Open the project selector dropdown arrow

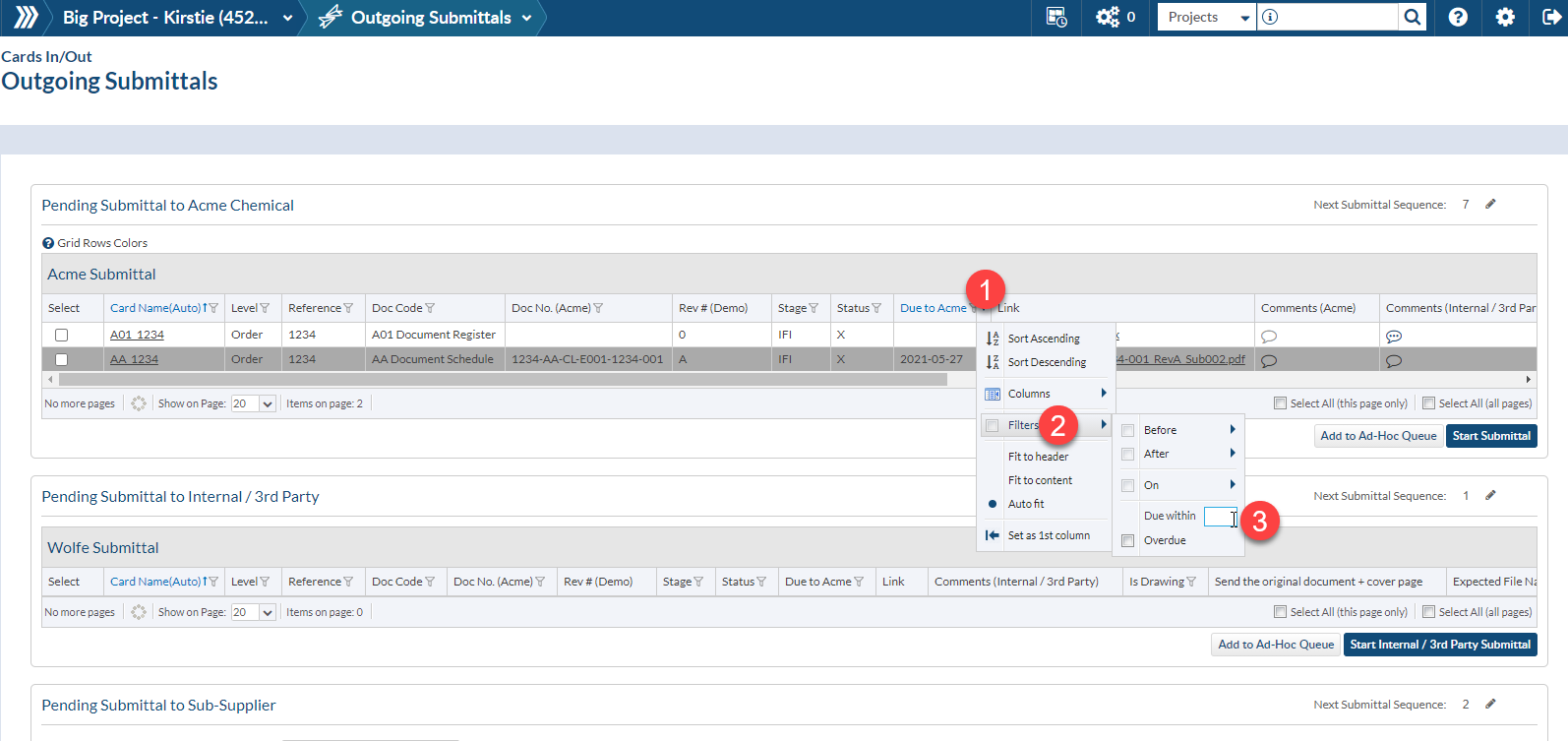click(x=287, y=18)
